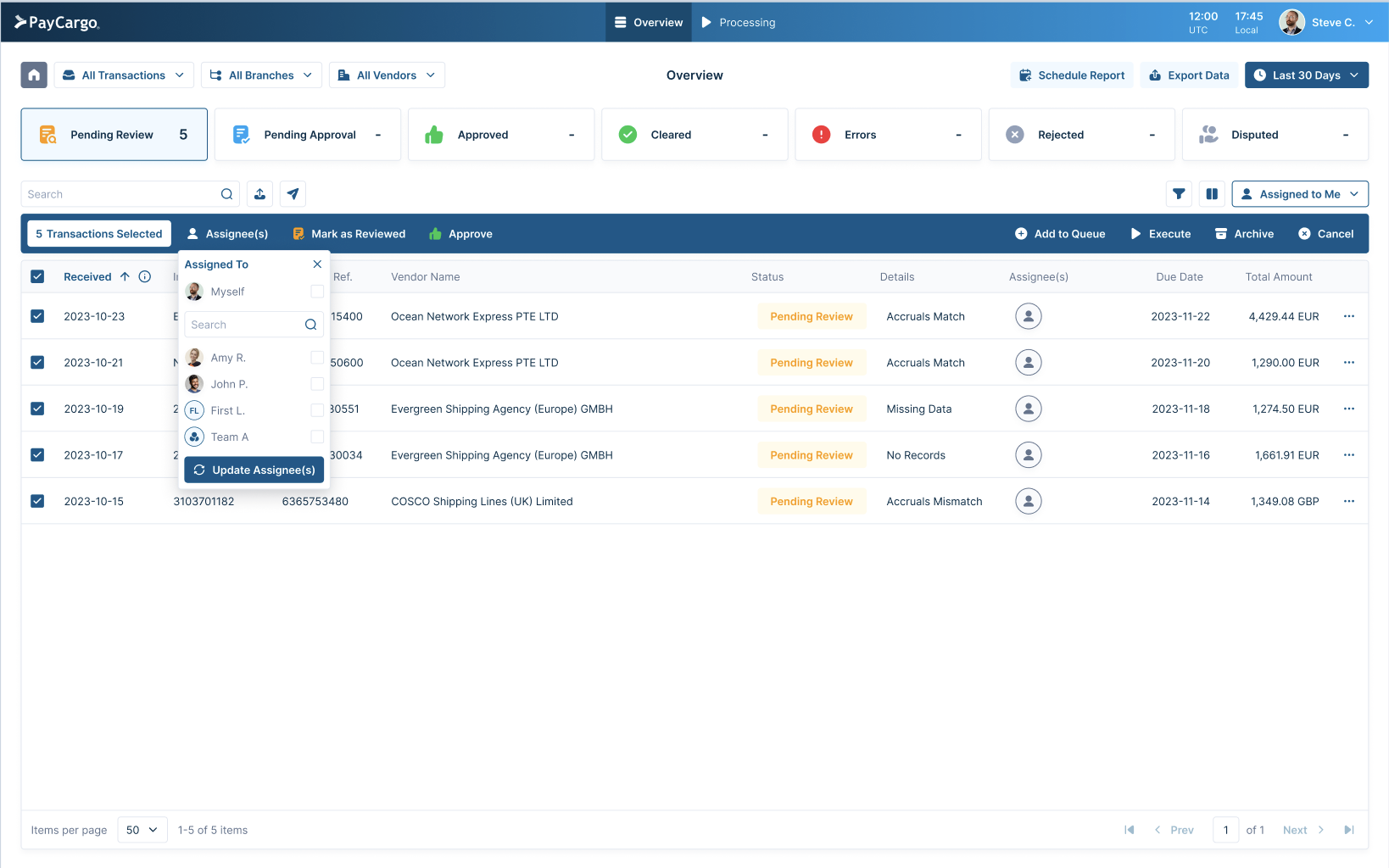1389x868 pixels.
Task: Open the filter funnel icon
Action: [x=1179, y=194]
